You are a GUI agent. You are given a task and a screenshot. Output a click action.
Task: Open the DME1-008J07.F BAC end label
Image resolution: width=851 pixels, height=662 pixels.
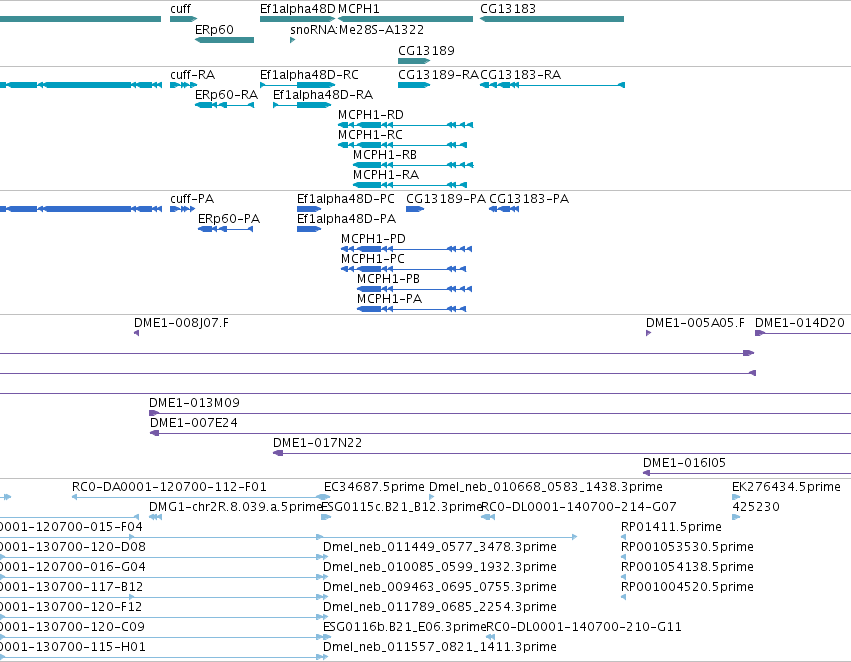pyautogui.click(x=181, y=323)
